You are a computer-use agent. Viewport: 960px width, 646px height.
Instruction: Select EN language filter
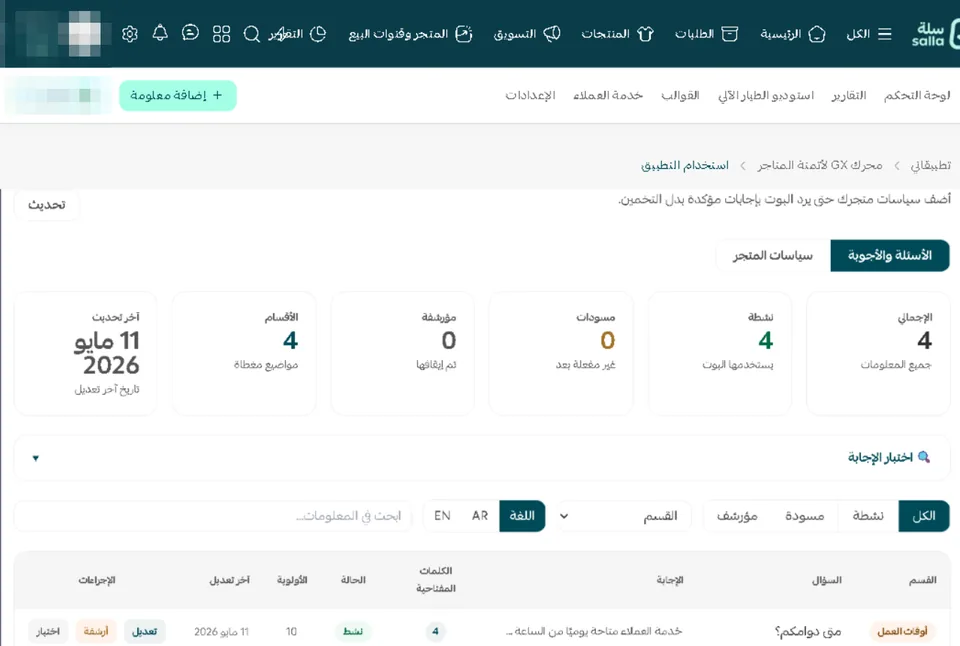coord(442,516)
